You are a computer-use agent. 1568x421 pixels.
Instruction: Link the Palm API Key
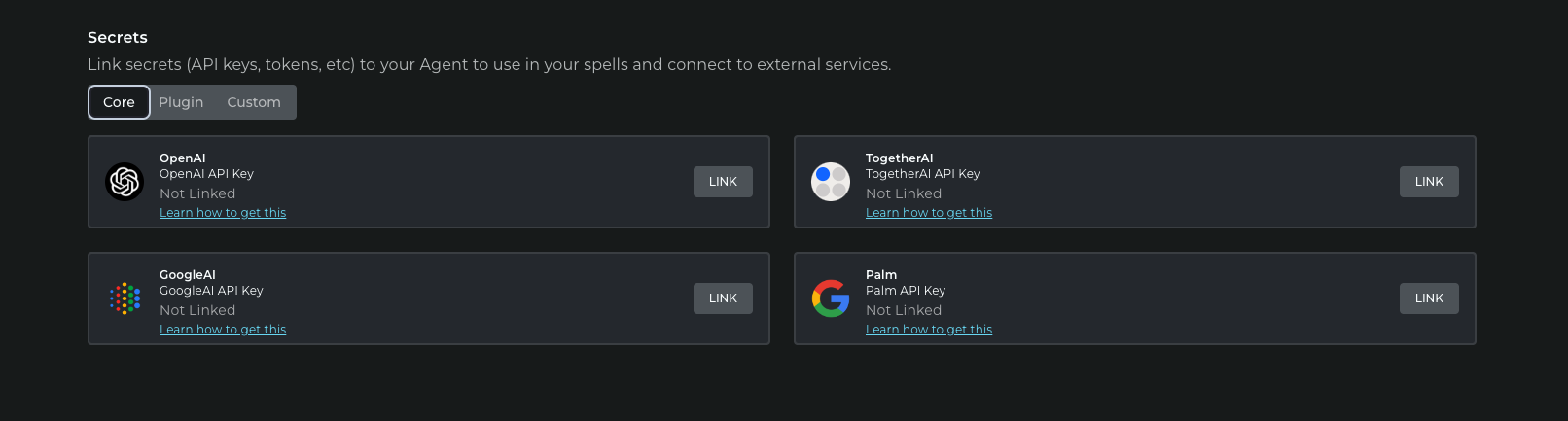pyautogui.click(x=1428, y=298)
